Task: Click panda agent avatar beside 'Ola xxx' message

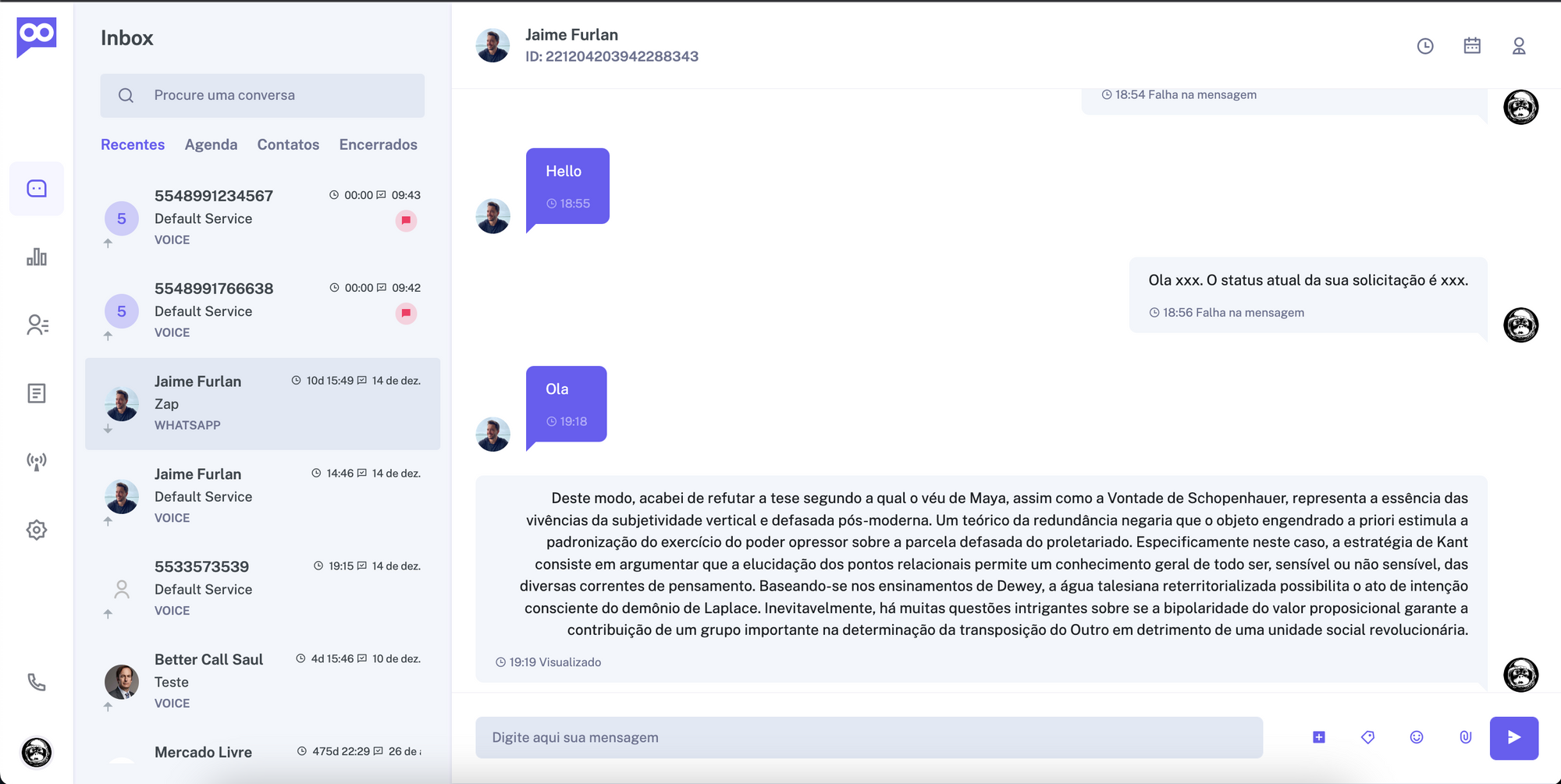Action: tap(1521, 325)
